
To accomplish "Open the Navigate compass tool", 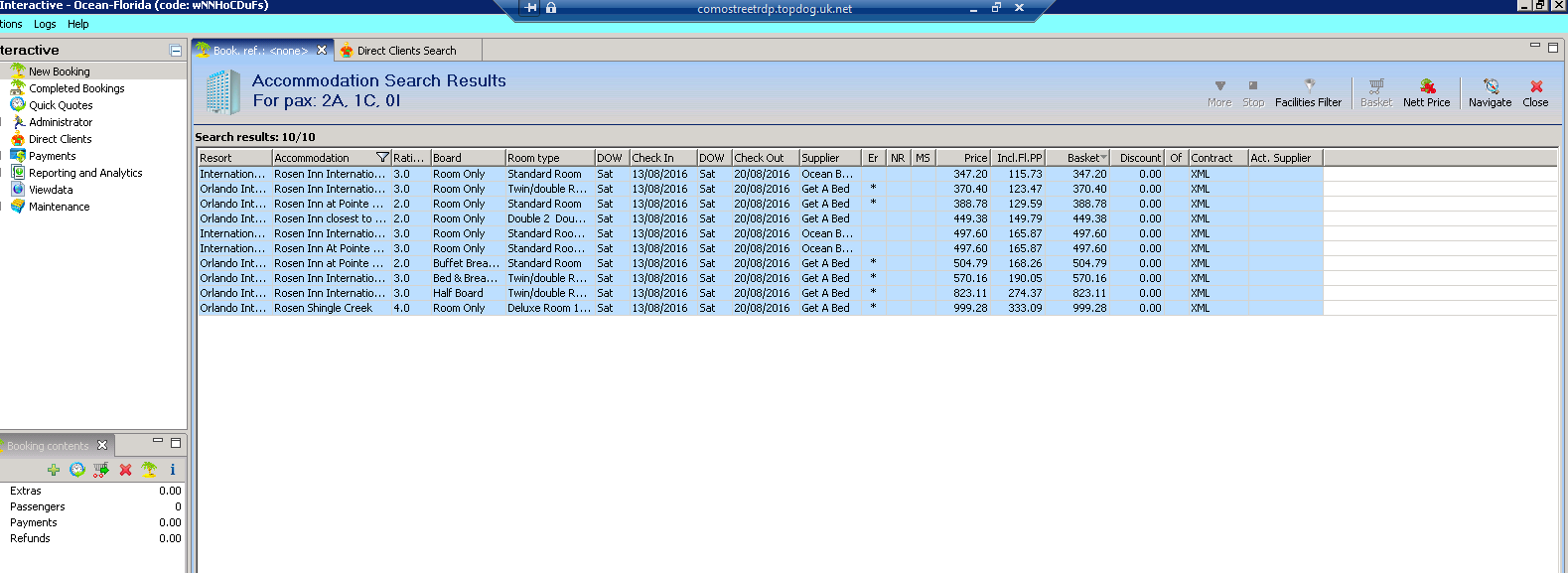I will click(1490, 93).
